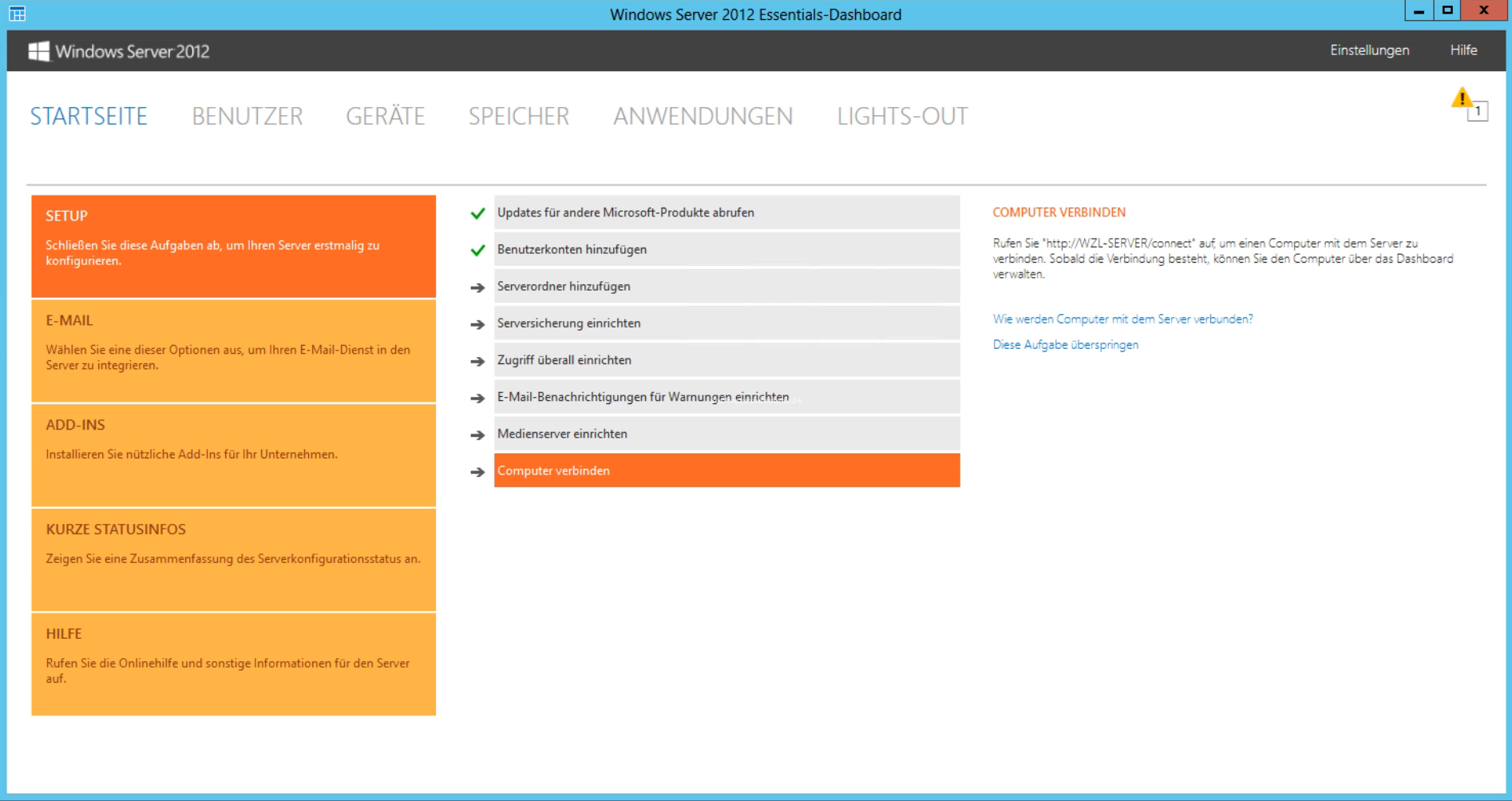Screen dimensions: 1512x801
Task: Open the GERÄTE tab
Action: 385,117
